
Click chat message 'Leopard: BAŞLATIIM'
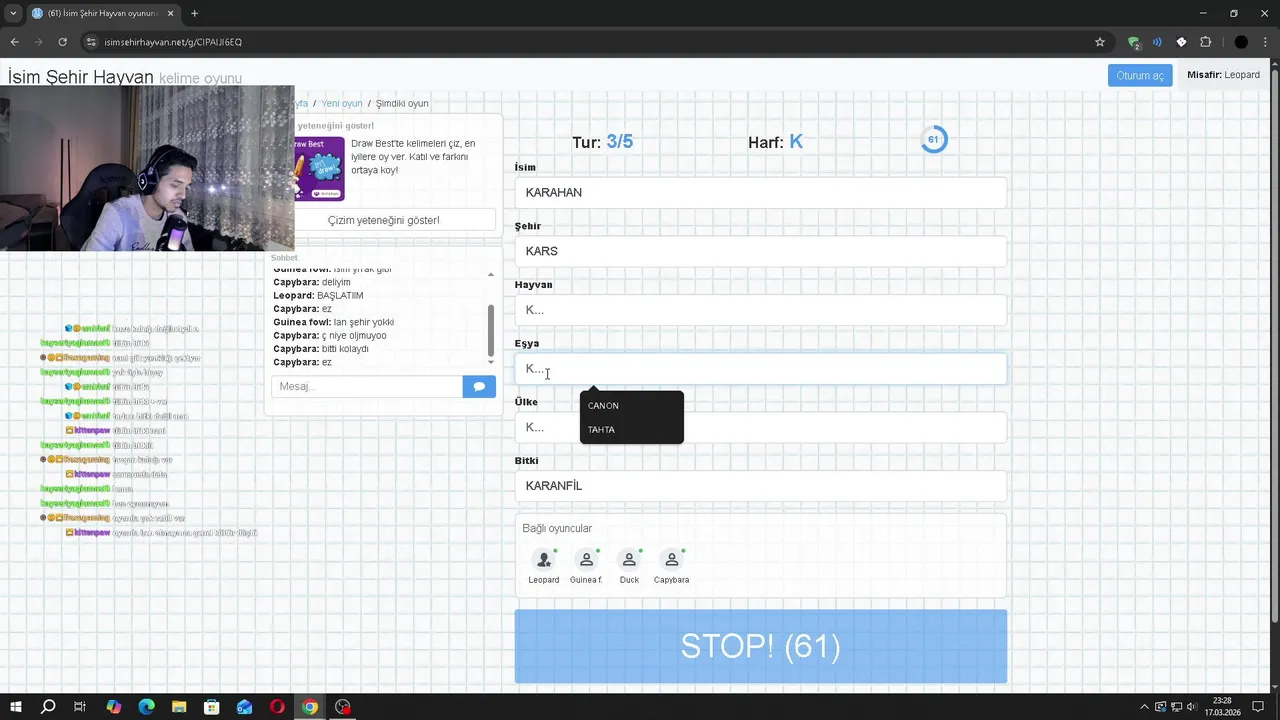pyautogui.click(x=318, y=296)
